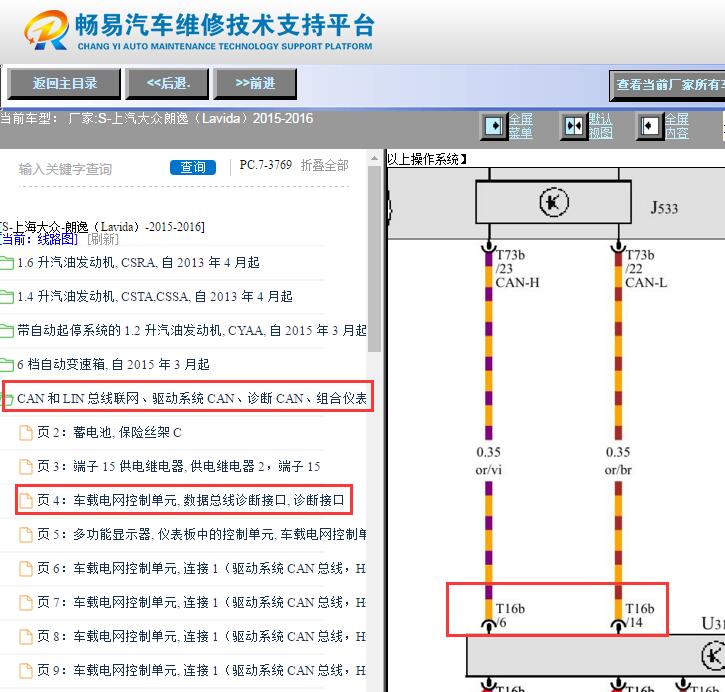
Task: Click the blue 查询 search button
Action: click(193, 167)
